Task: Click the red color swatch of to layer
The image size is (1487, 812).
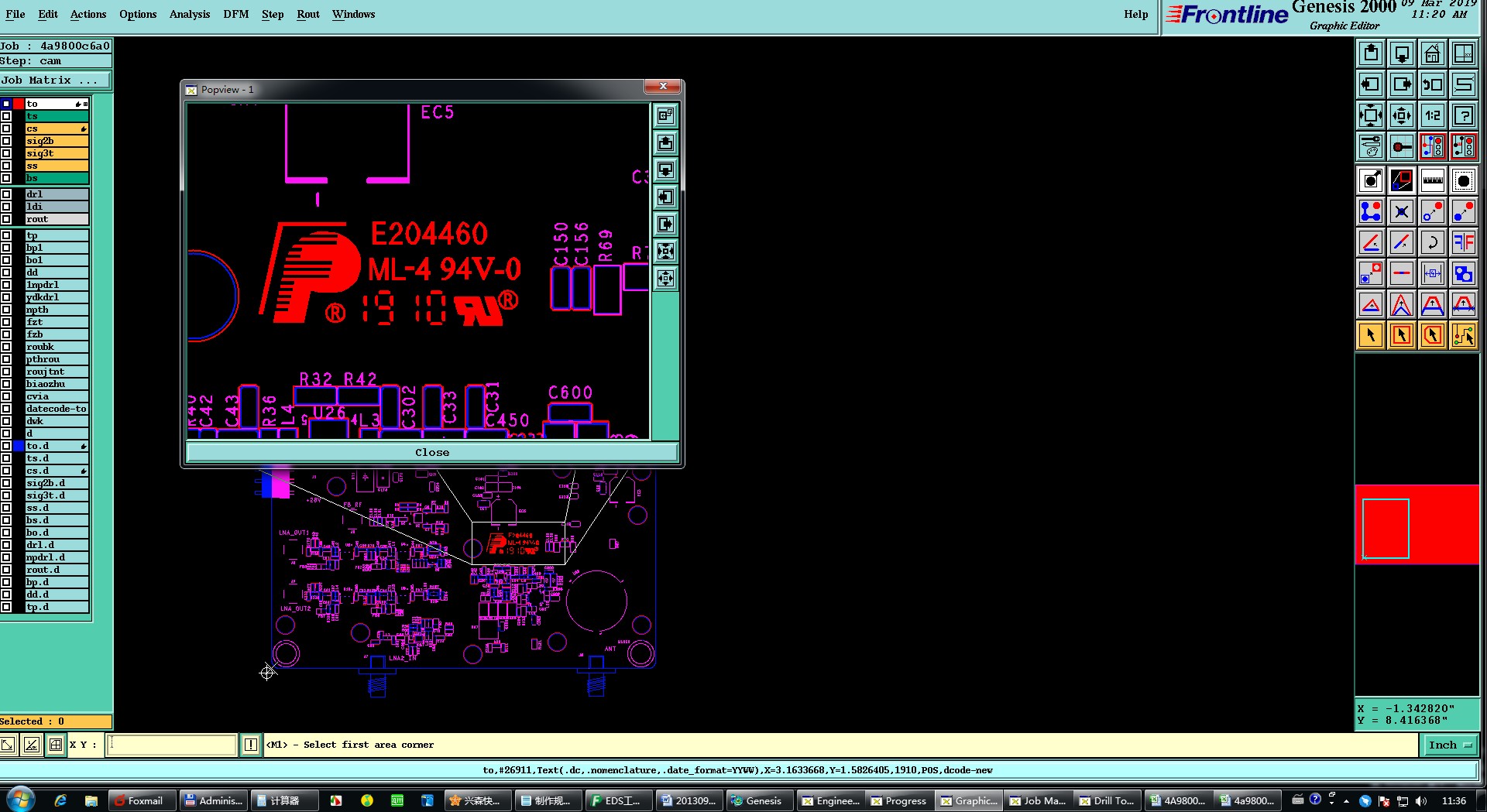Action: coord(19,104)
